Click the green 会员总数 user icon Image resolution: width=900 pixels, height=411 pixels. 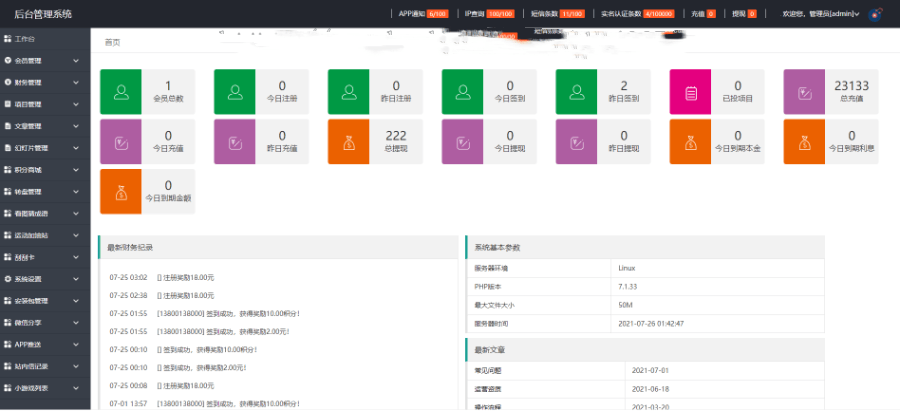point(121,93)
